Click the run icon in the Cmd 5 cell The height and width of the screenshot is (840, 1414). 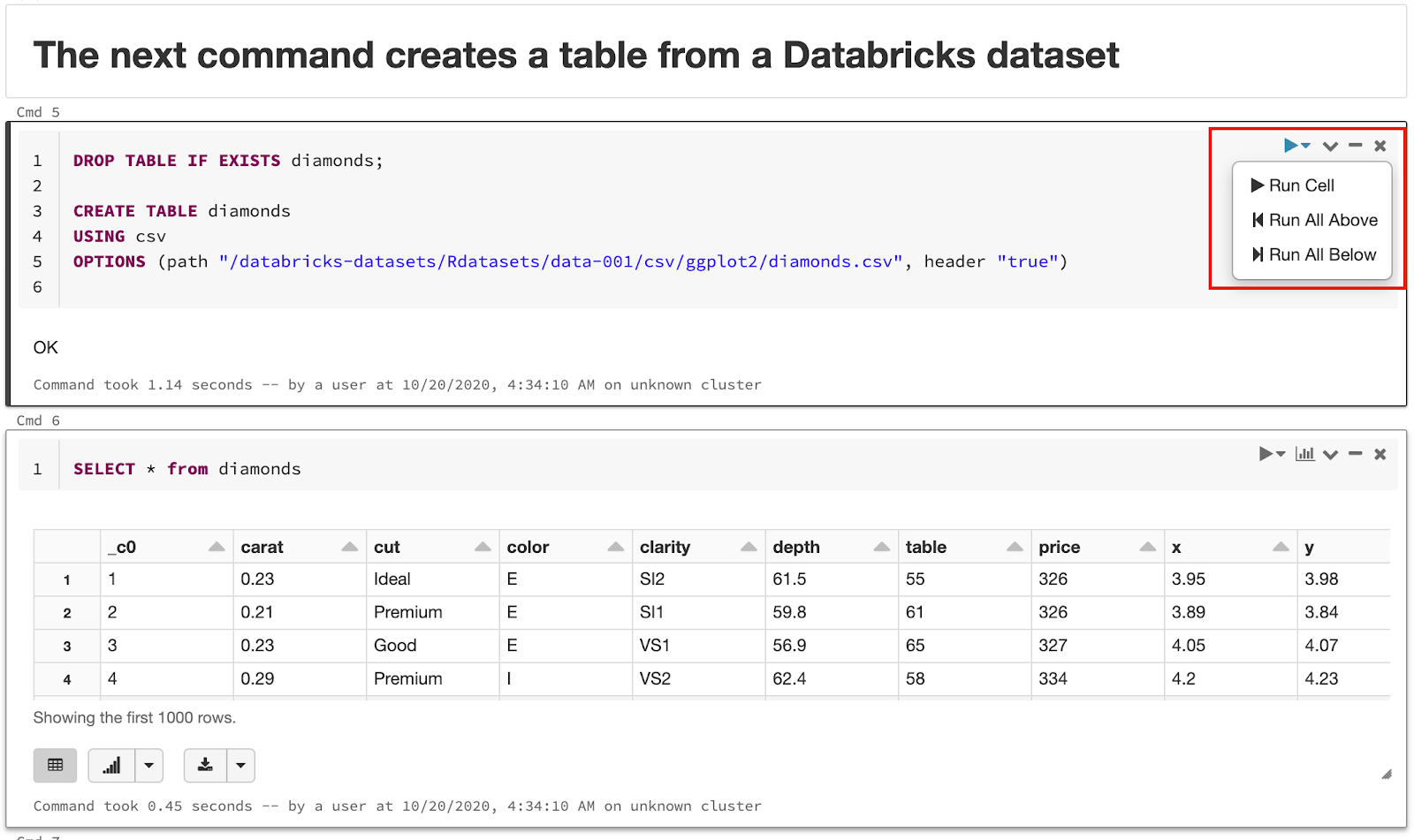point(1291,146)
